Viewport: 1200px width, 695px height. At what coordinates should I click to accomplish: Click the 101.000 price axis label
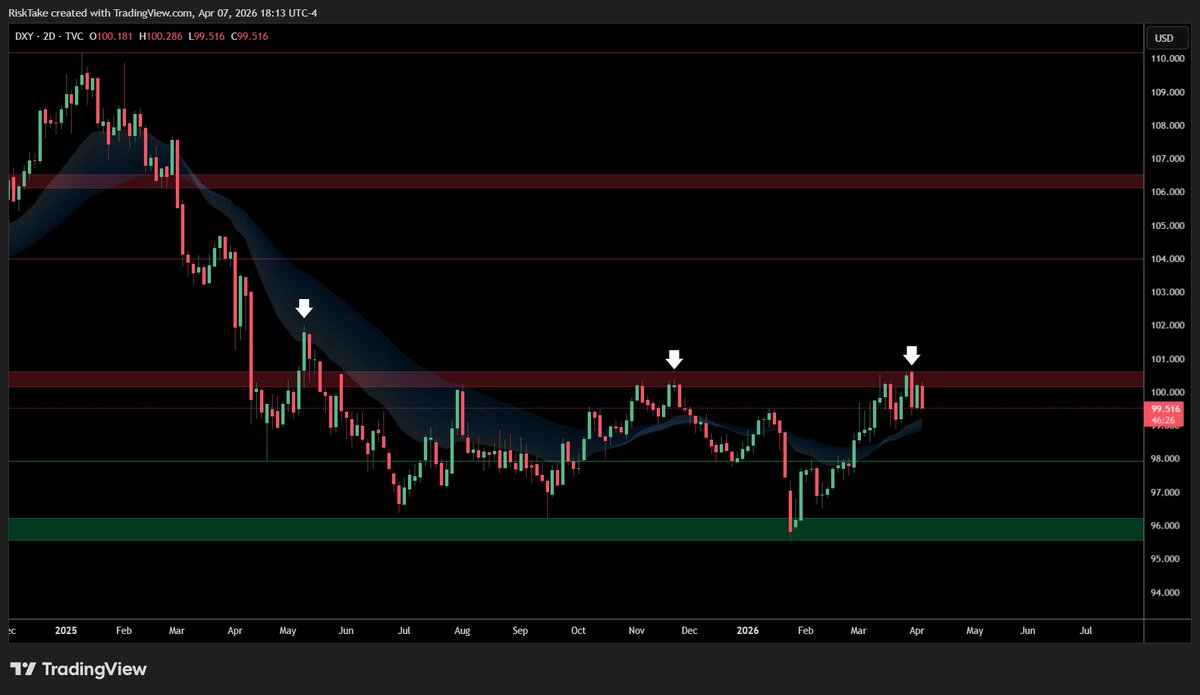coord(1168,359)
